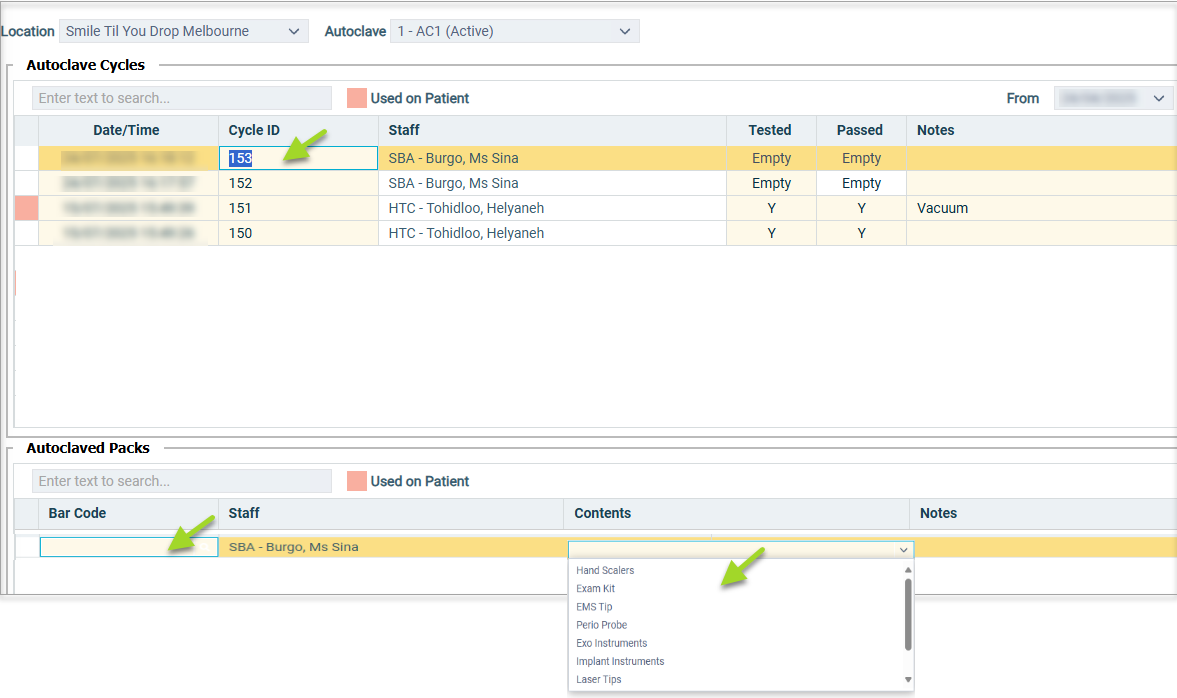The width and height of the screenshot is (1177, 698).
Task: Sort cycles by Tested column header
Action: [770, 131]
